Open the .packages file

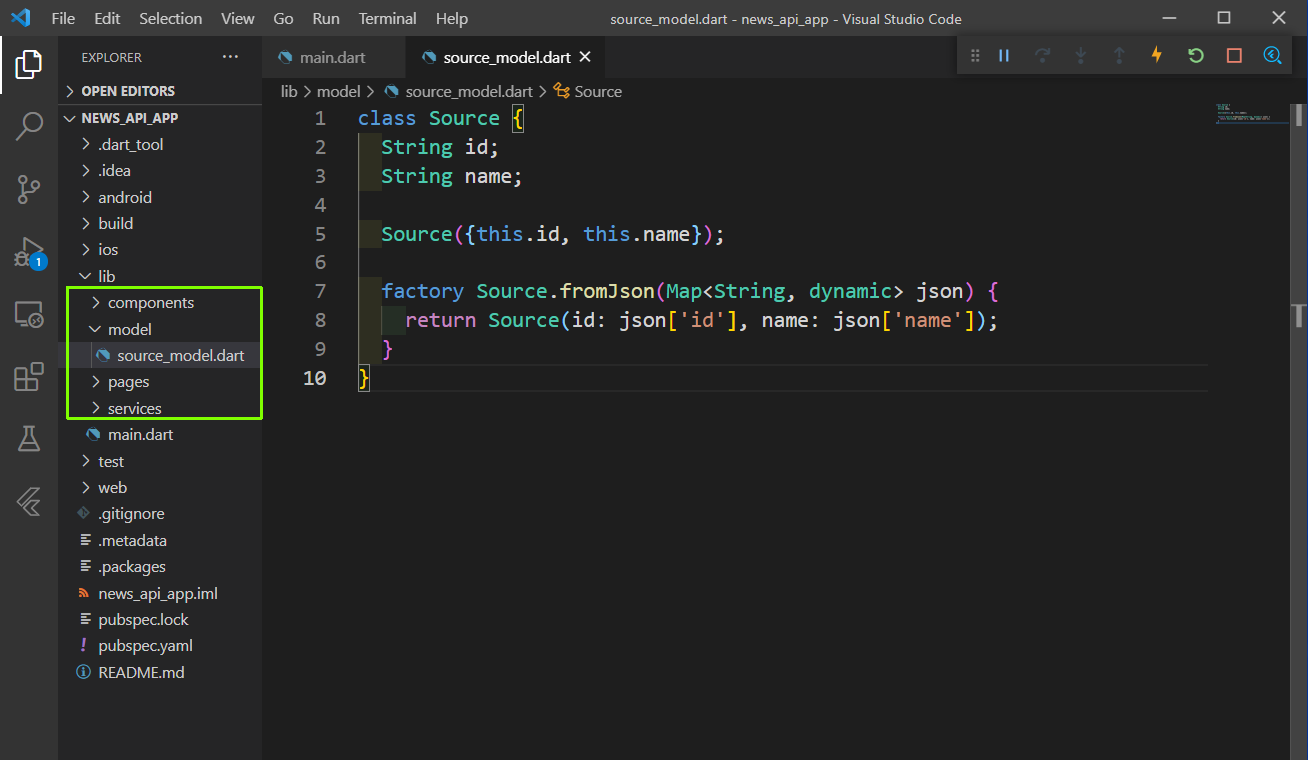[160, 566]
